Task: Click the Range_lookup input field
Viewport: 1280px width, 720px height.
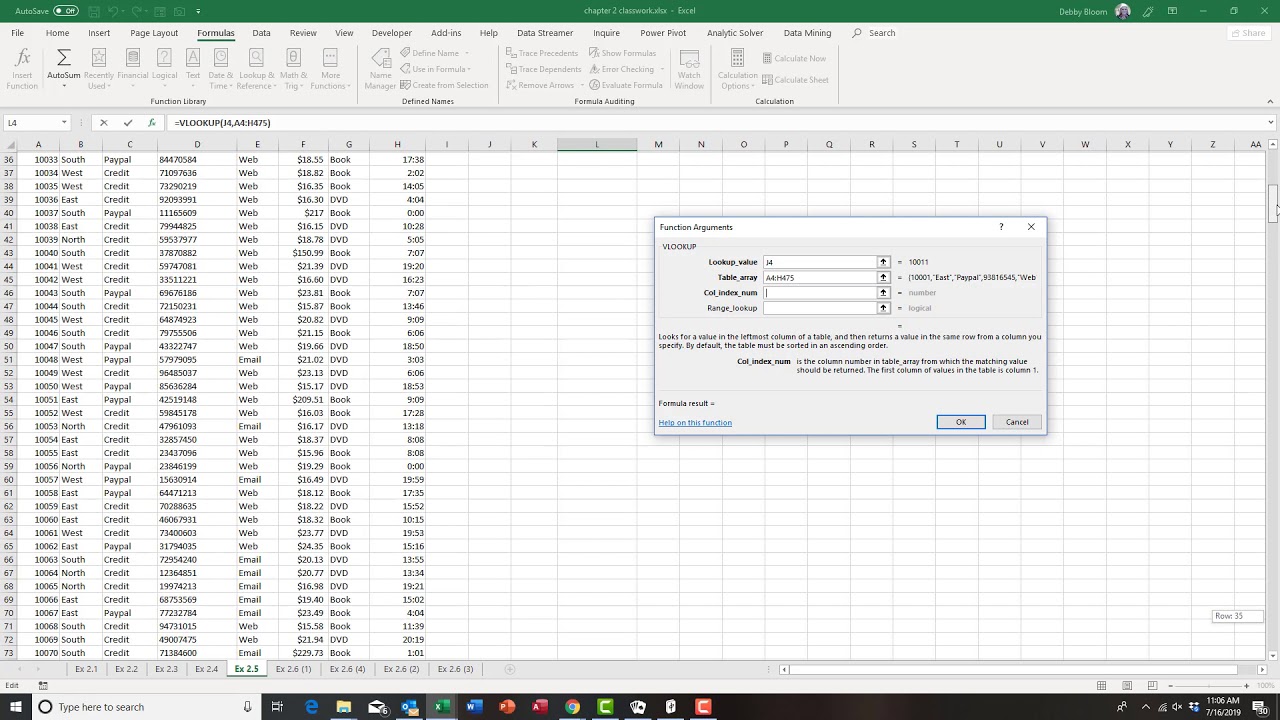Action: tap(820, 308)
